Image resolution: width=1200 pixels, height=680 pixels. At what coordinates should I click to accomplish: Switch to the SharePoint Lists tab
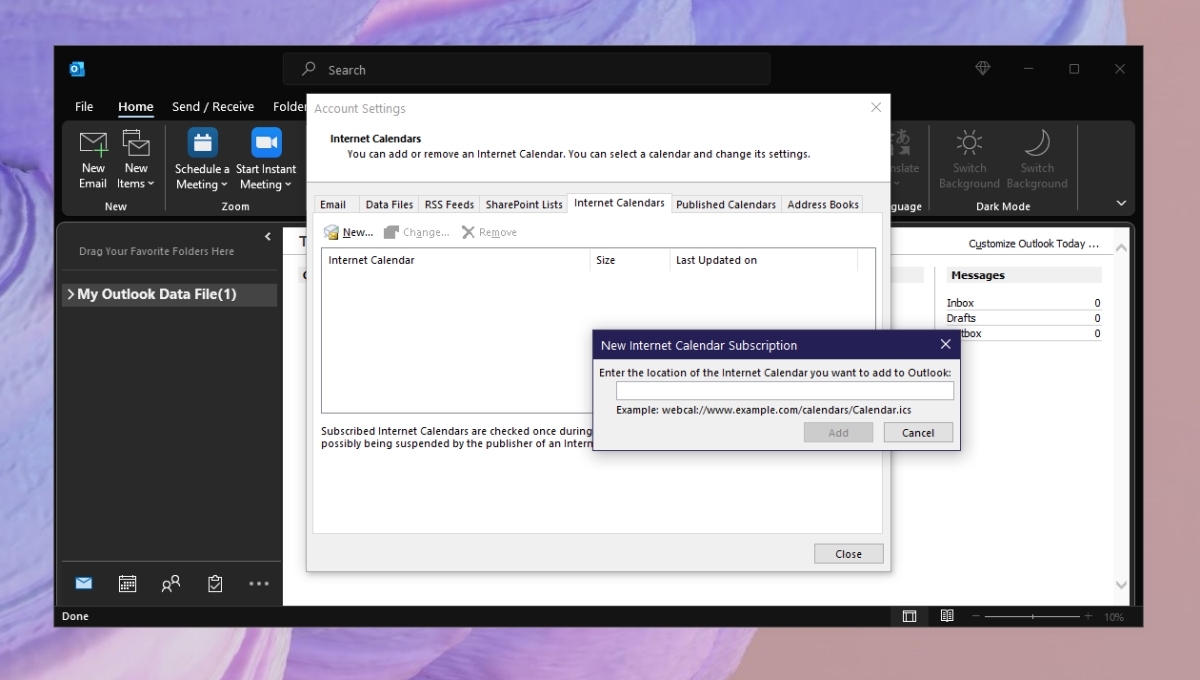coord(524,204)
